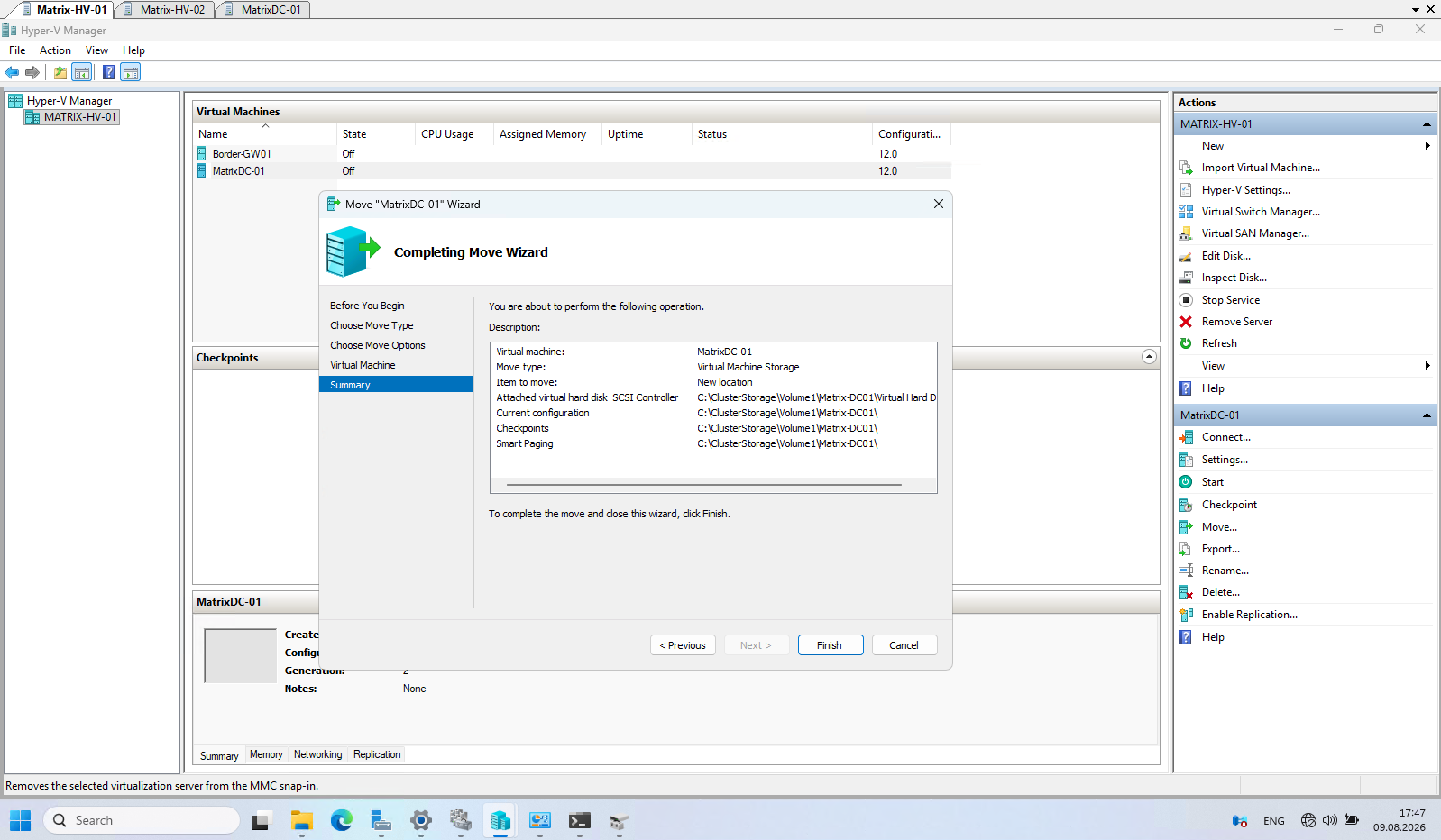Launch Virtual SAN Manager

click(x=1255, y=233)
